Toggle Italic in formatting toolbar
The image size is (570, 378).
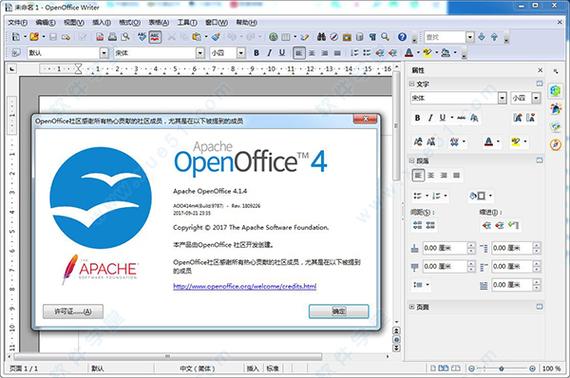point(269,53)
